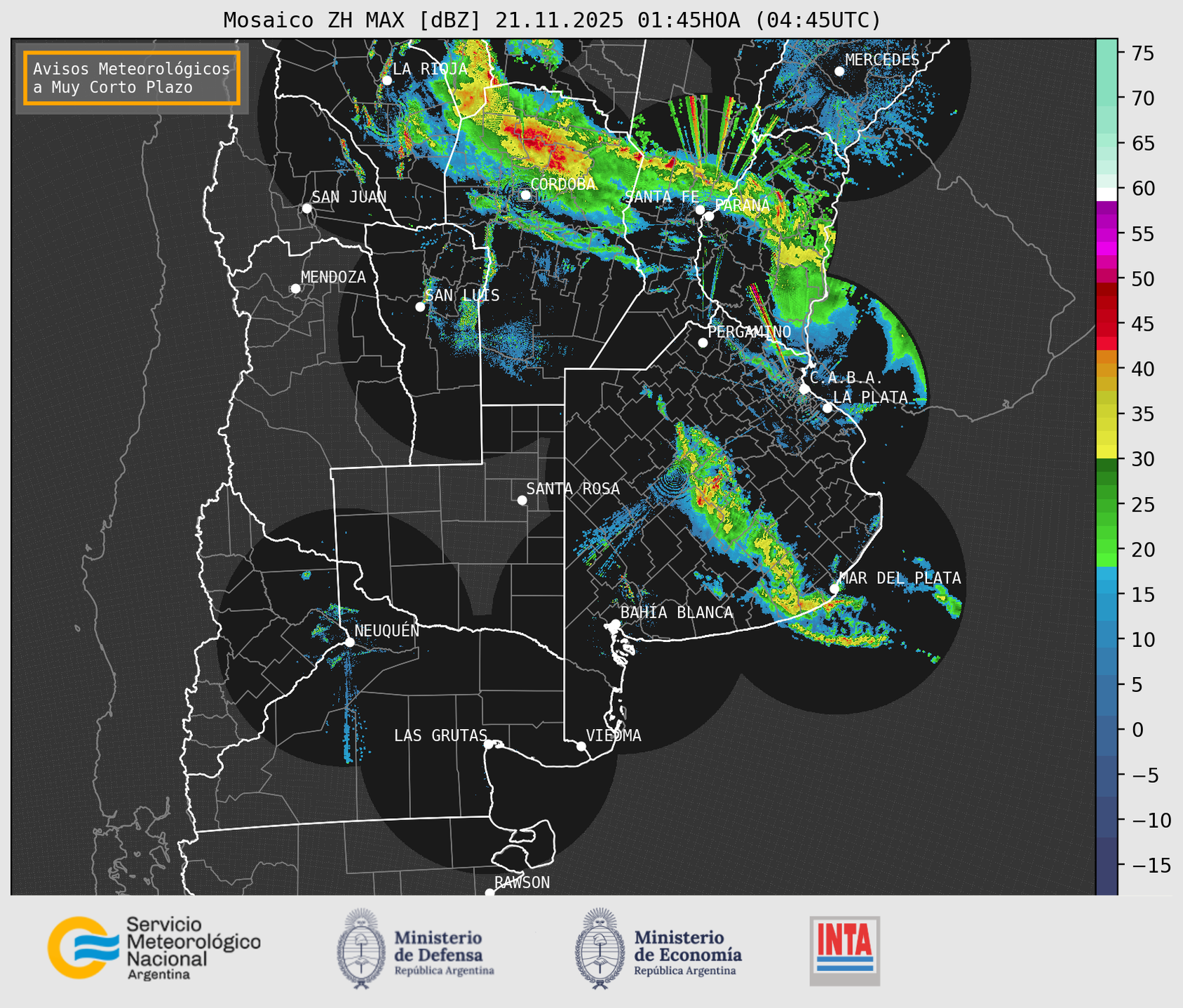
Task: Click the MERCEDES city marker dot
Action: tap(839, 71)
